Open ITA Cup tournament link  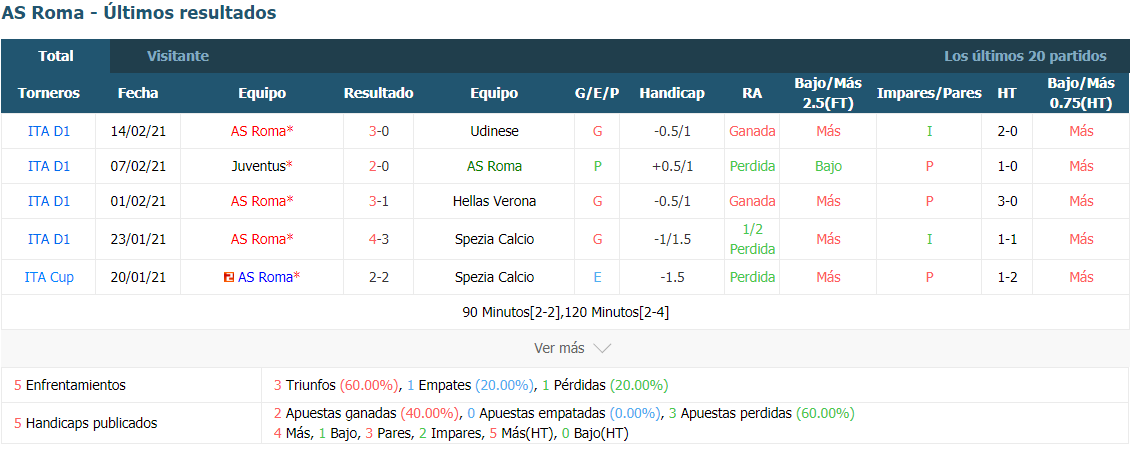tap(49, 277)
